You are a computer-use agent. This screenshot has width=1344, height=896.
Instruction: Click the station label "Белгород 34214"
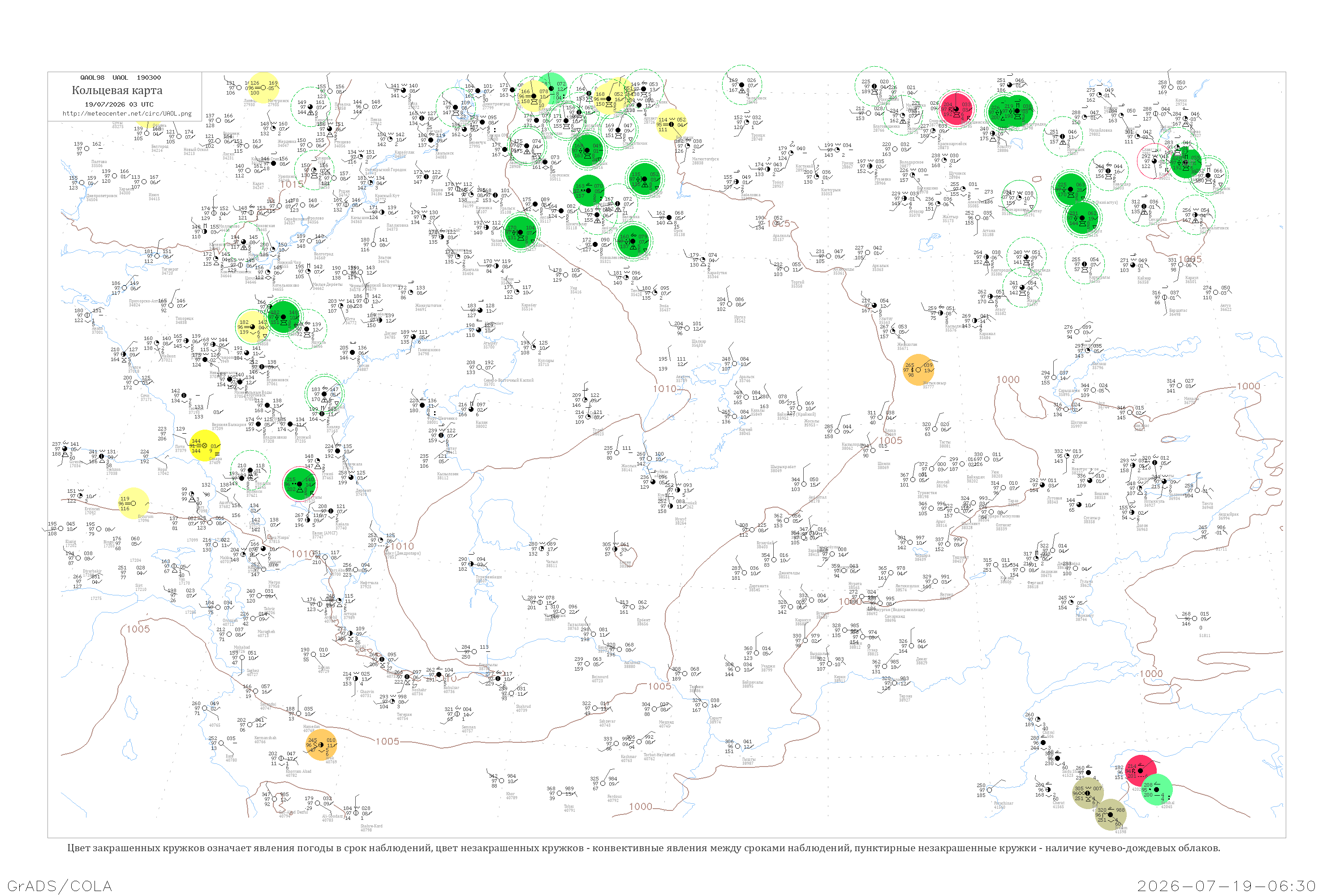tap(159, 149)
